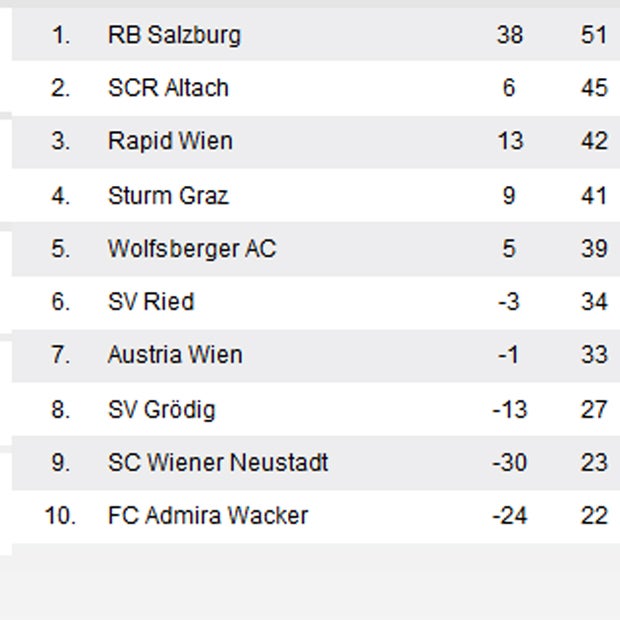The height and width of the screenshot is (620, 620).
Task: Click Austria Wien in the standings
Action: point(175,355)
